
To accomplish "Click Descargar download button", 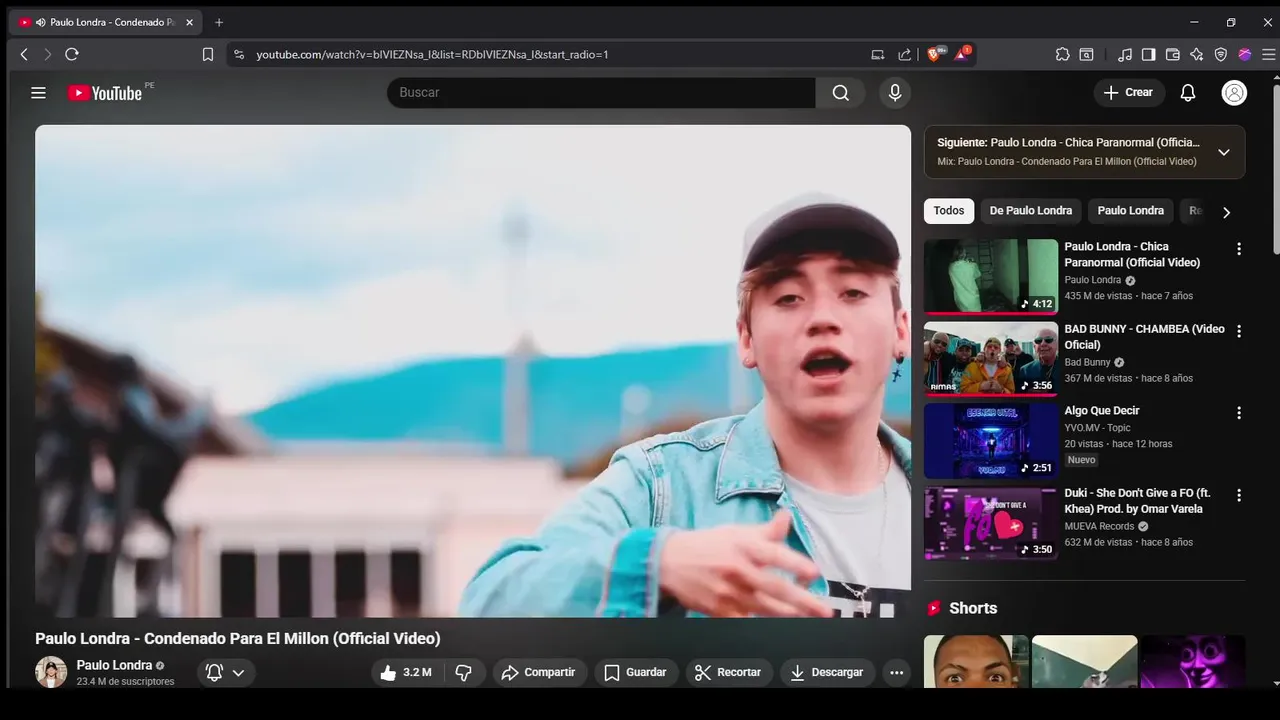I will pos(827,673).
